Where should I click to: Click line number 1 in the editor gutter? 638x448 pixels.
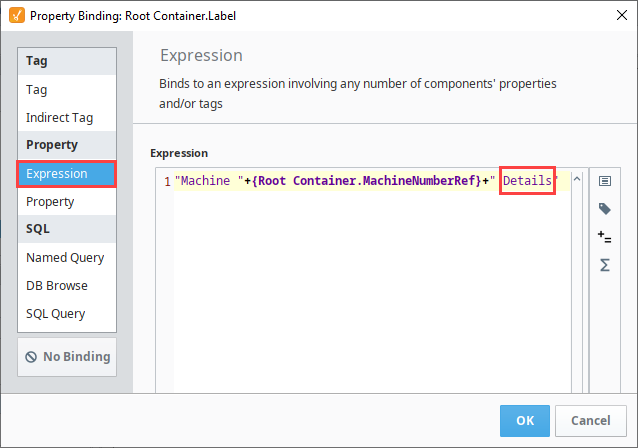pyautogui.click(x=167, y=181)
